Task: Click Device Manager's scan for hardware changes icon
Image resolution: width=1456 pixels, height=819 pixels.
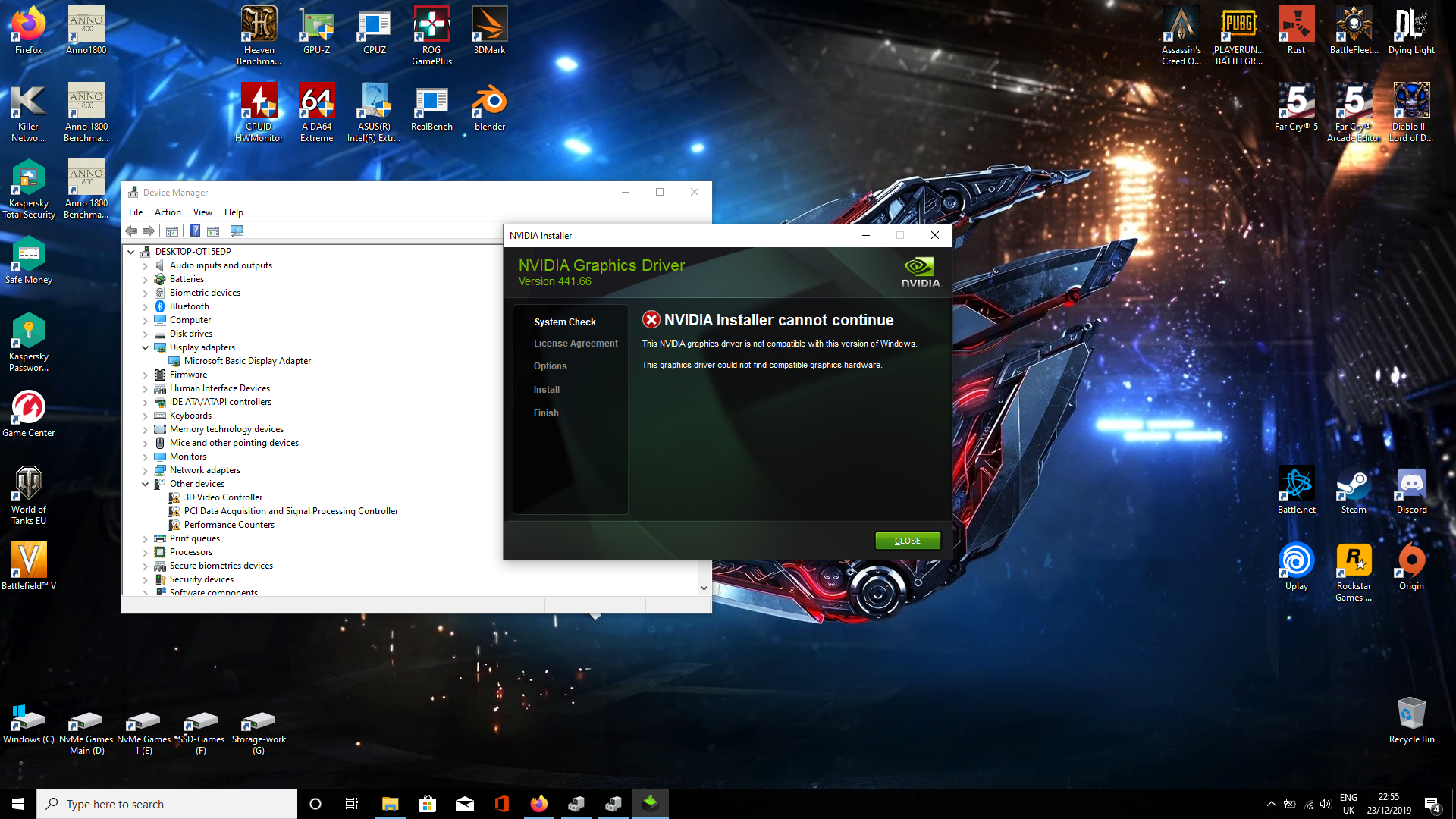Action: (x=237, y=231)
